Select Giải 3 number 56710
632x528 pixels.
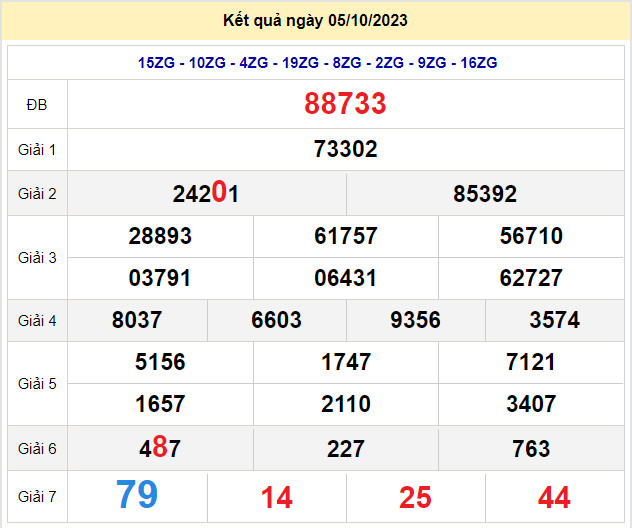(x=531, y=236)
